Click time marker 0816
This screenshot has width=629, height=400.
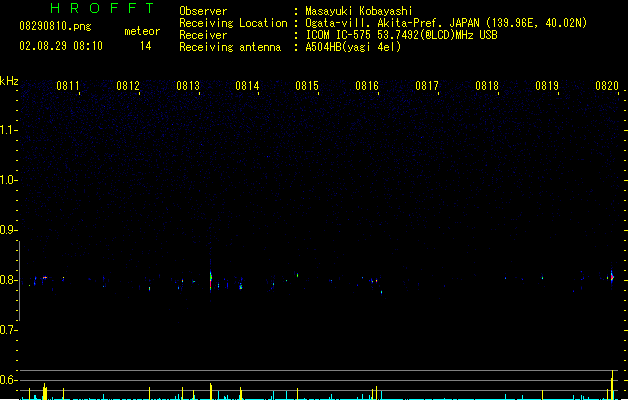[x=367, y=86]
